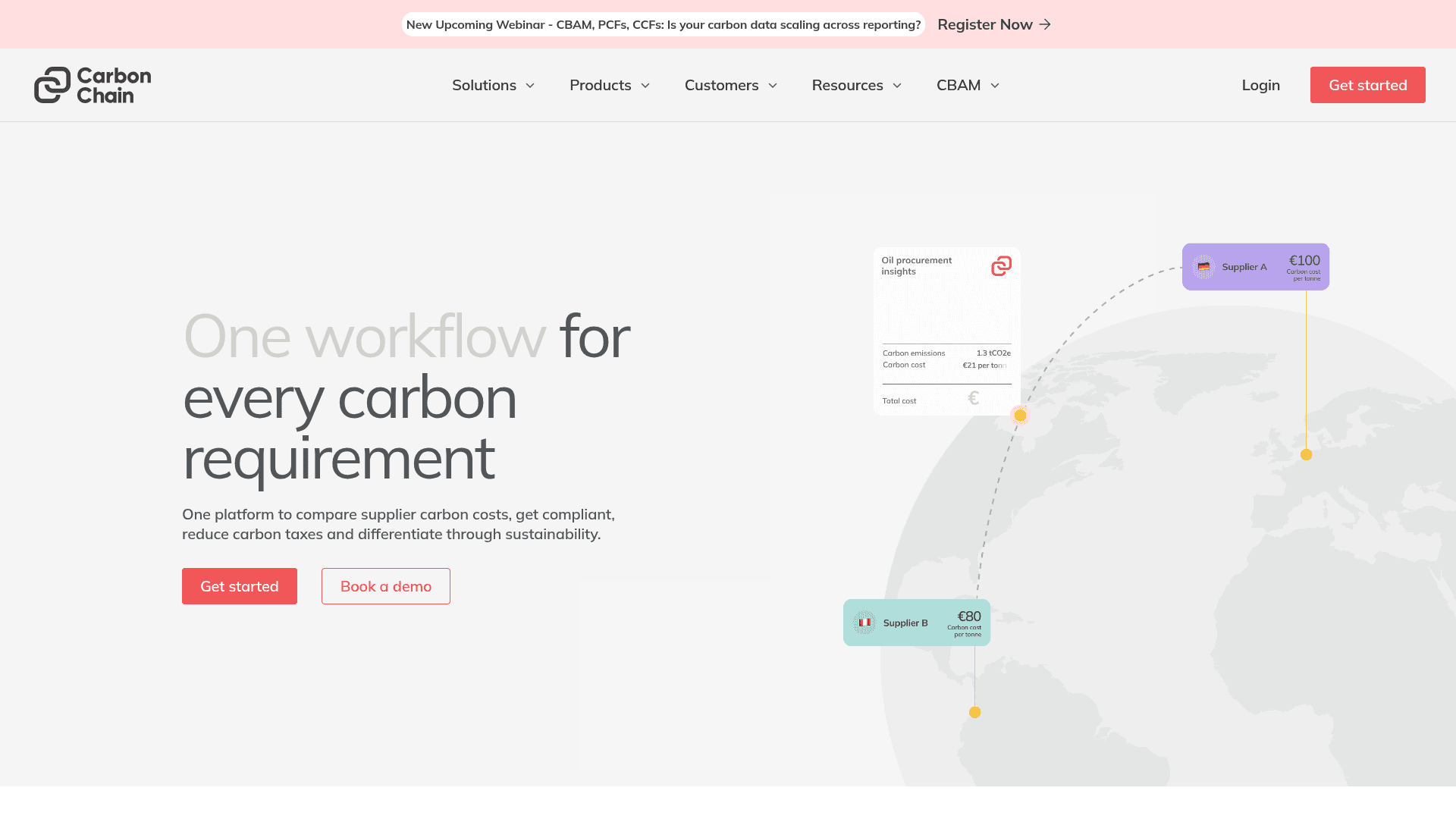
Task: Click the Oil procurement insights card title
Action: click(916, 265)
